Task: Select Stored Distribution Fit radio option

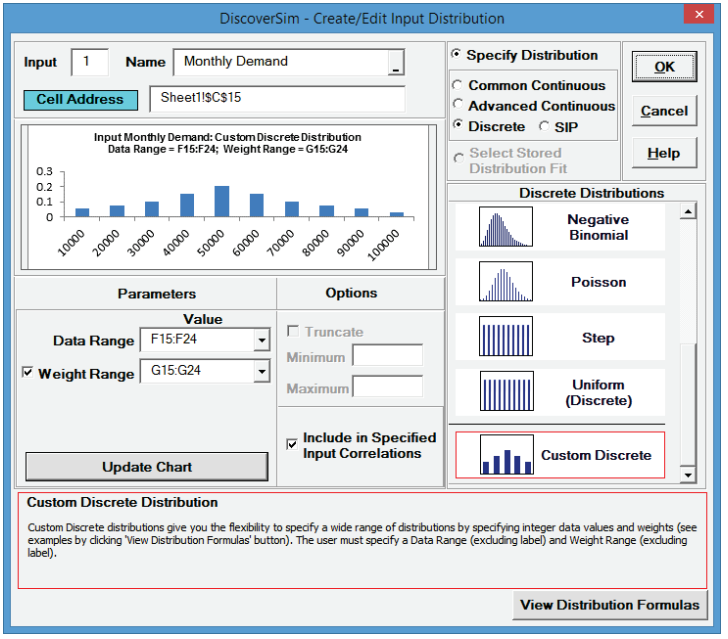Action: tap(459, 158)
